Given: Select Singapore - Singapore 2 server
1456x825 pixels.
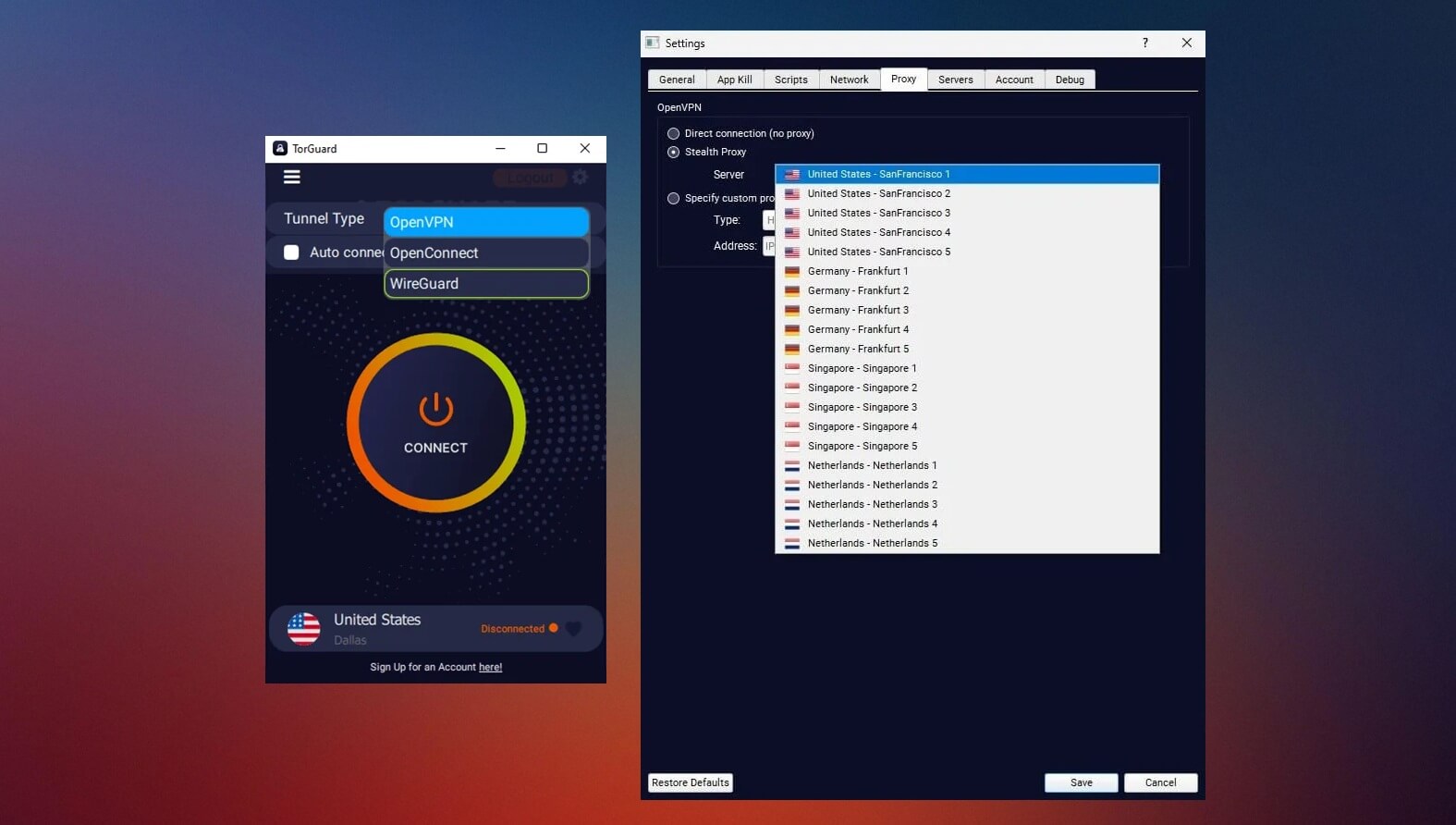Looking at the screenshot, I should point(967,388).
